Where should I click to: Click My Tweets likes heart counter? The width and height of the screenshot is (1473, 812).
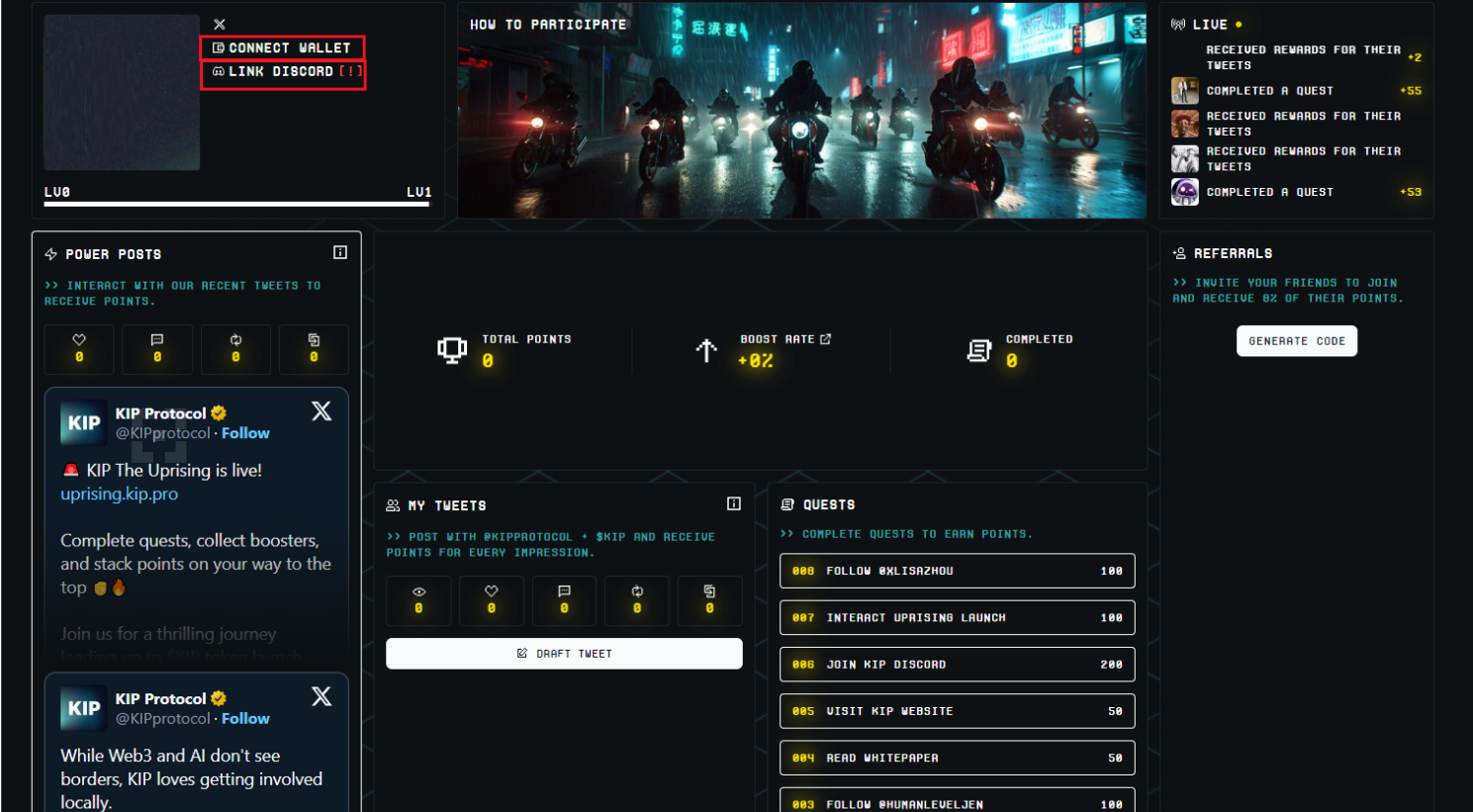[x=492, y=600]
